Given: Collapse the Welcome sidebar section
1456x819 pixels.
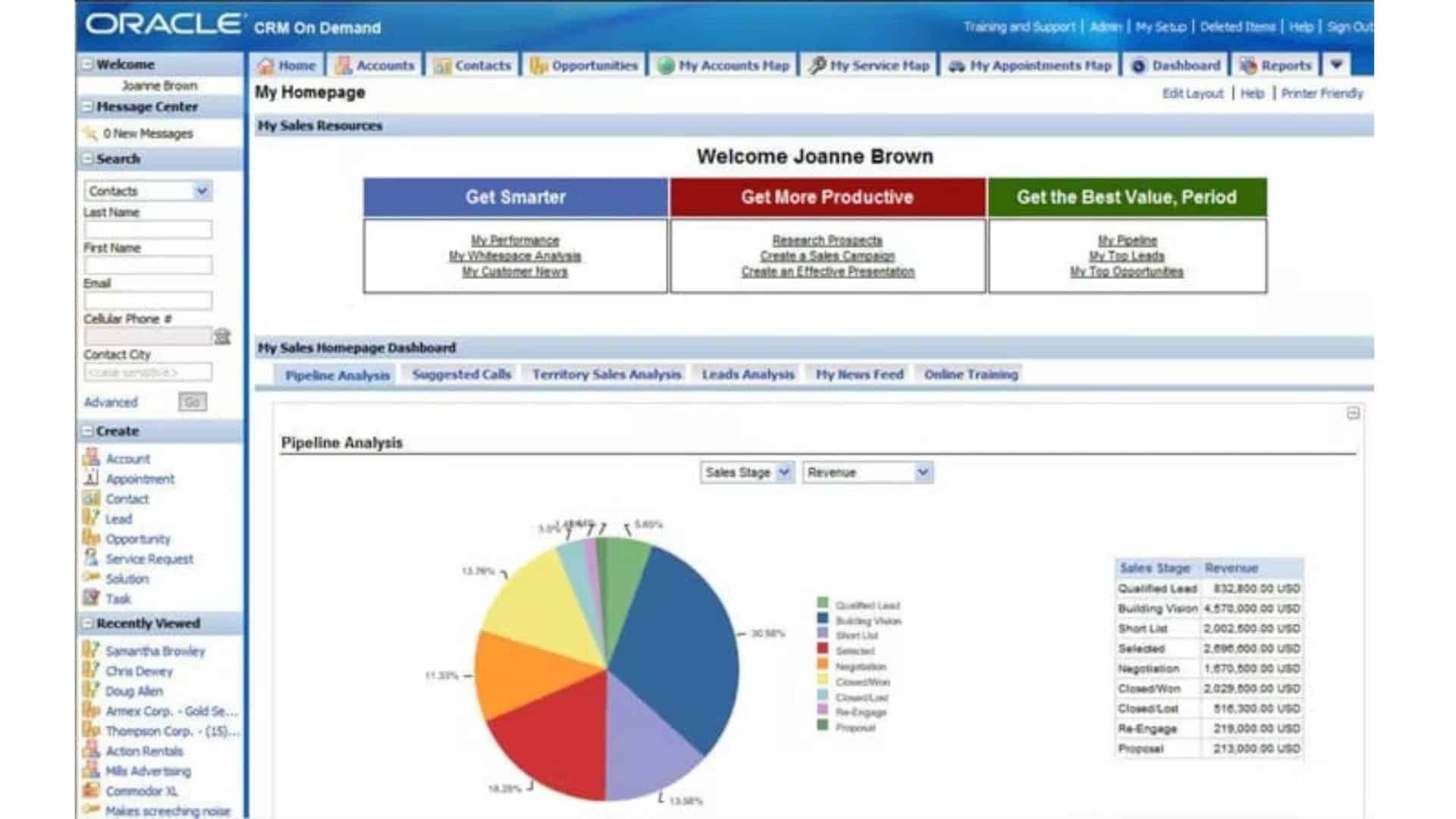Looking at the screenshot, I should point(87,64).
